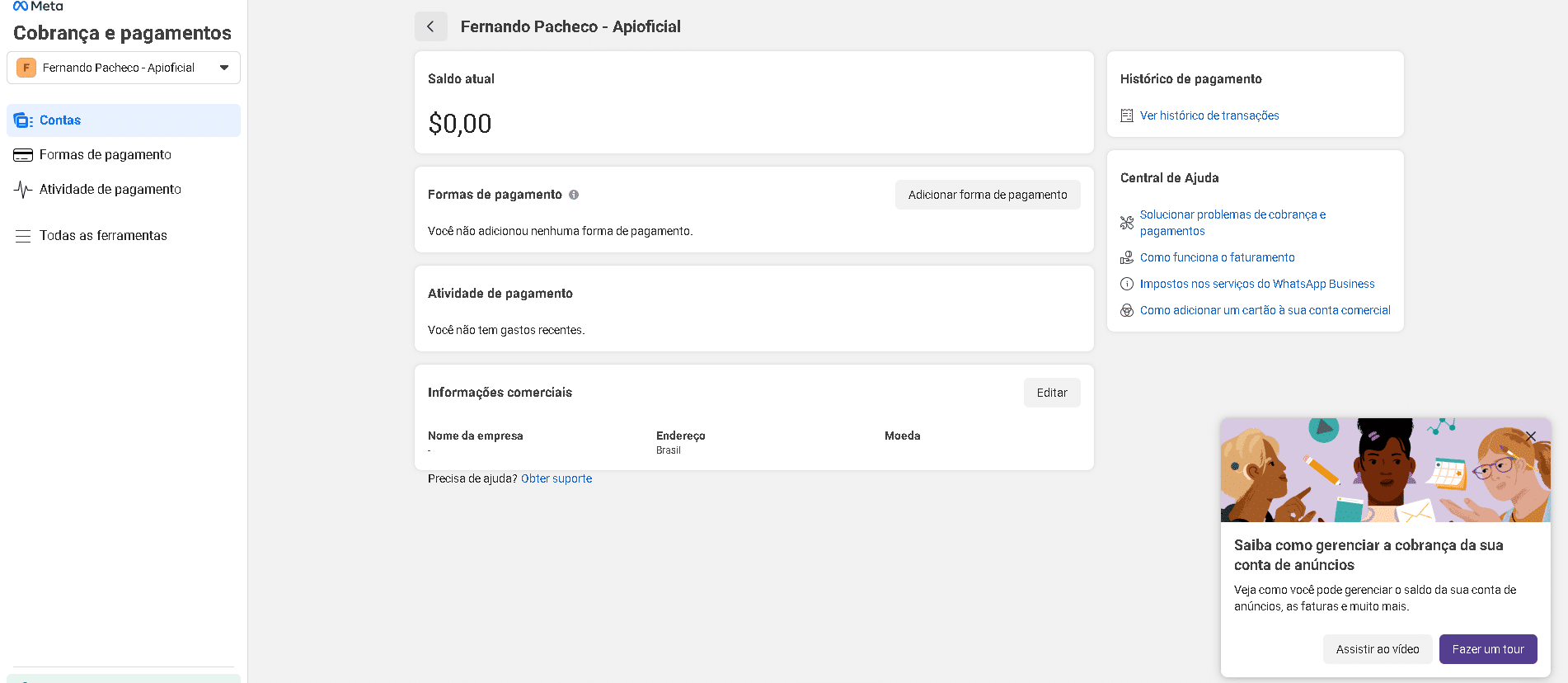Click 'Você não adicionou nenhuma forma de pagamento.' text
The width and height of the screenshot is (1568, 683).
tap(561, 231)
